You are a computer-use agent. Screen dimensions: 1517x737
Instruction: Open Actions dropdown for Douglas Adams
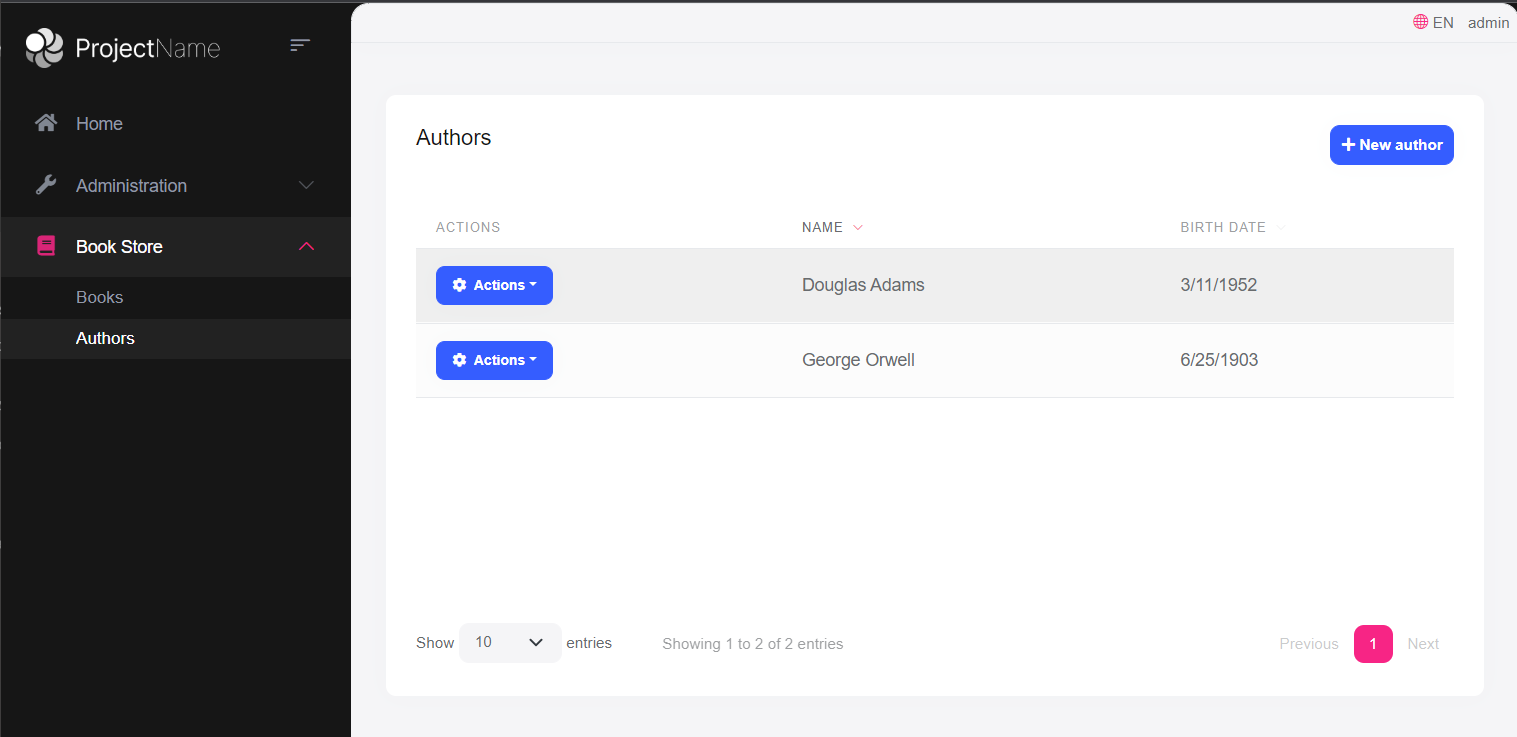tap(494, 286)
